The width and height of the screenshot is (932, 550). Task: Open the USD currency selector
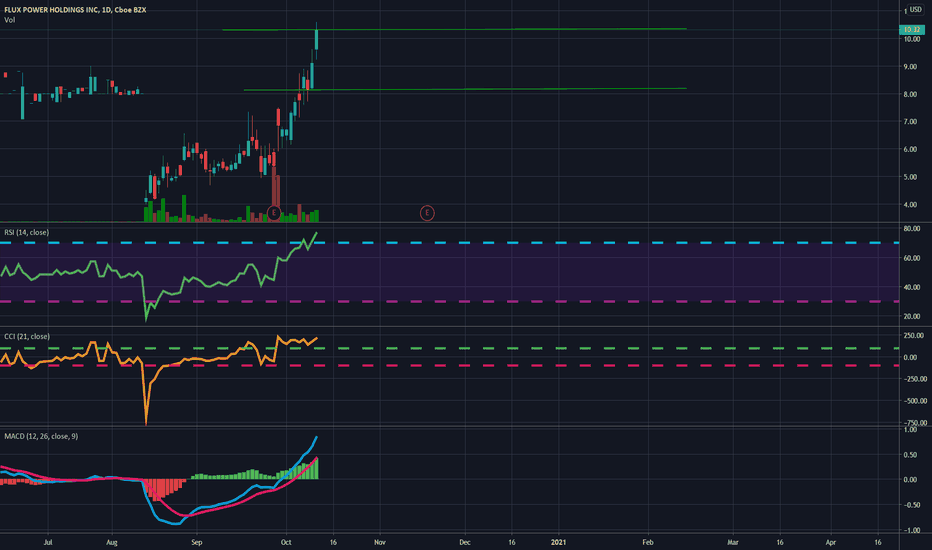point(915,10)
